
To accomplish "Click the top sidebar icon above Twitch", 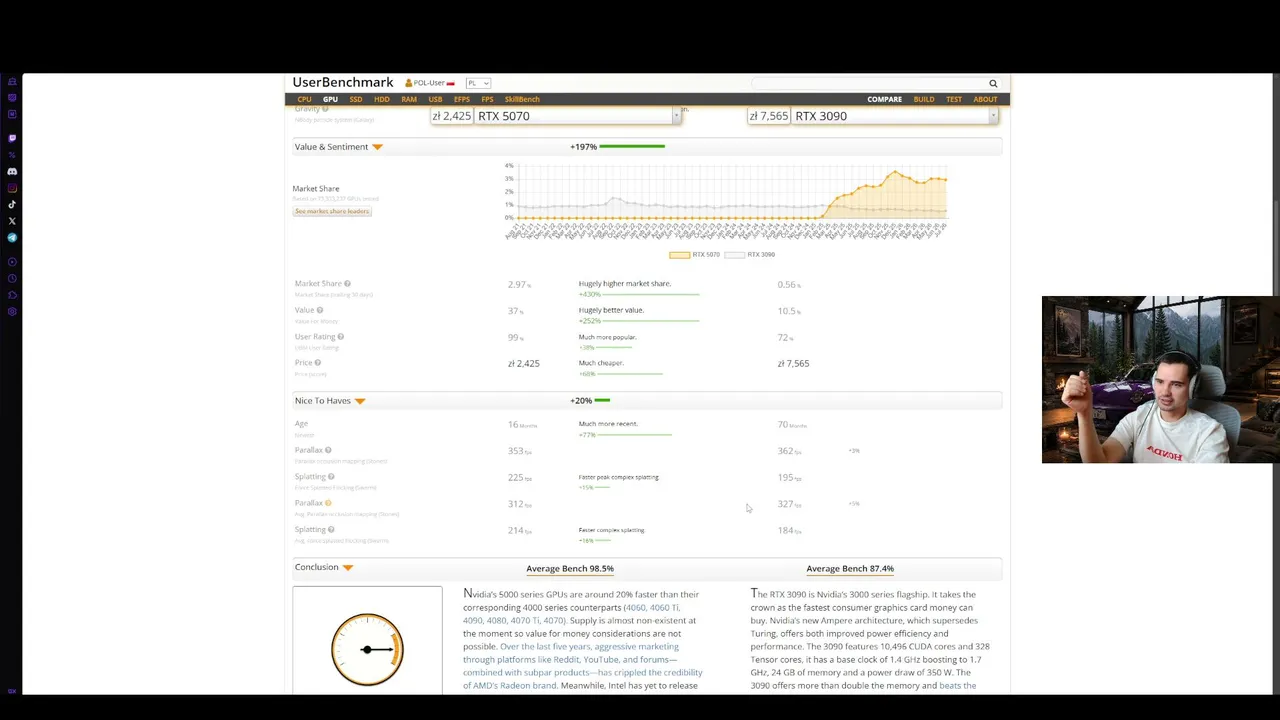I will click(12, 82).
